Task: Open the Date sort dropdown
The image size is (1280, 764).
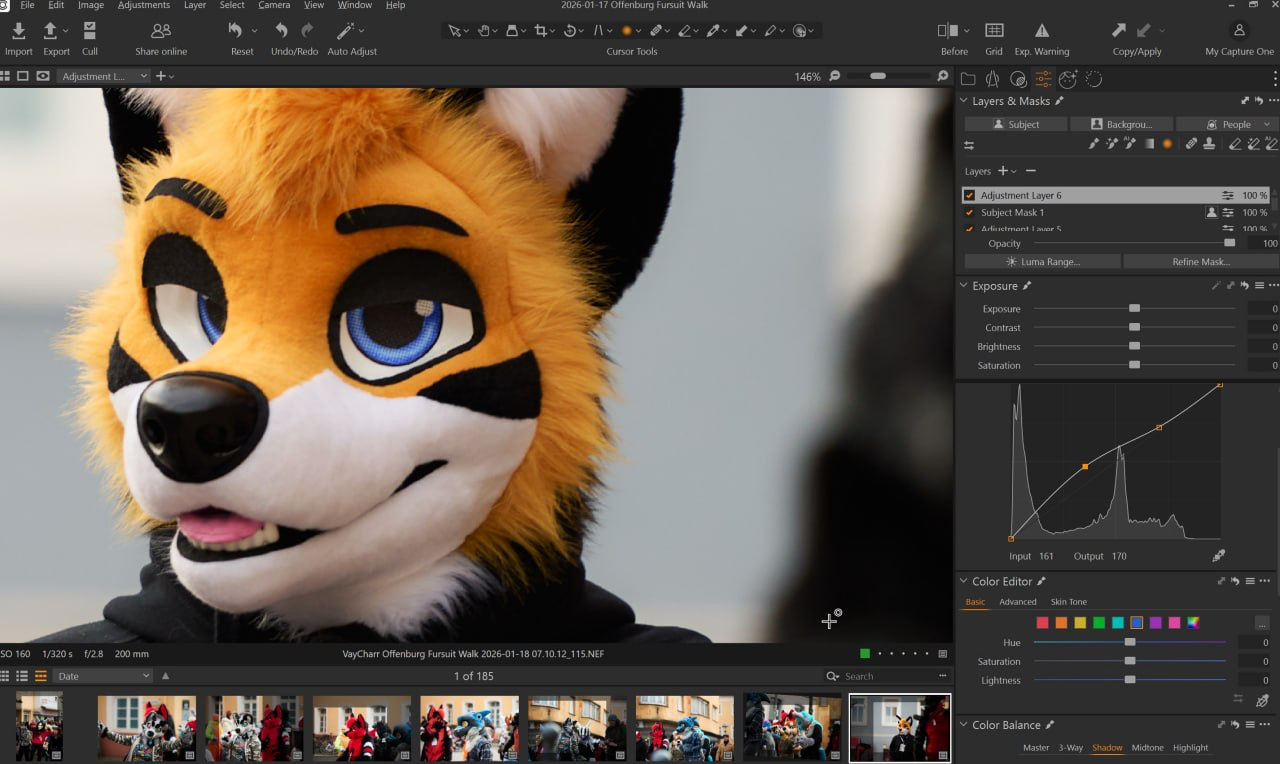Action: [x=104, y=676]
